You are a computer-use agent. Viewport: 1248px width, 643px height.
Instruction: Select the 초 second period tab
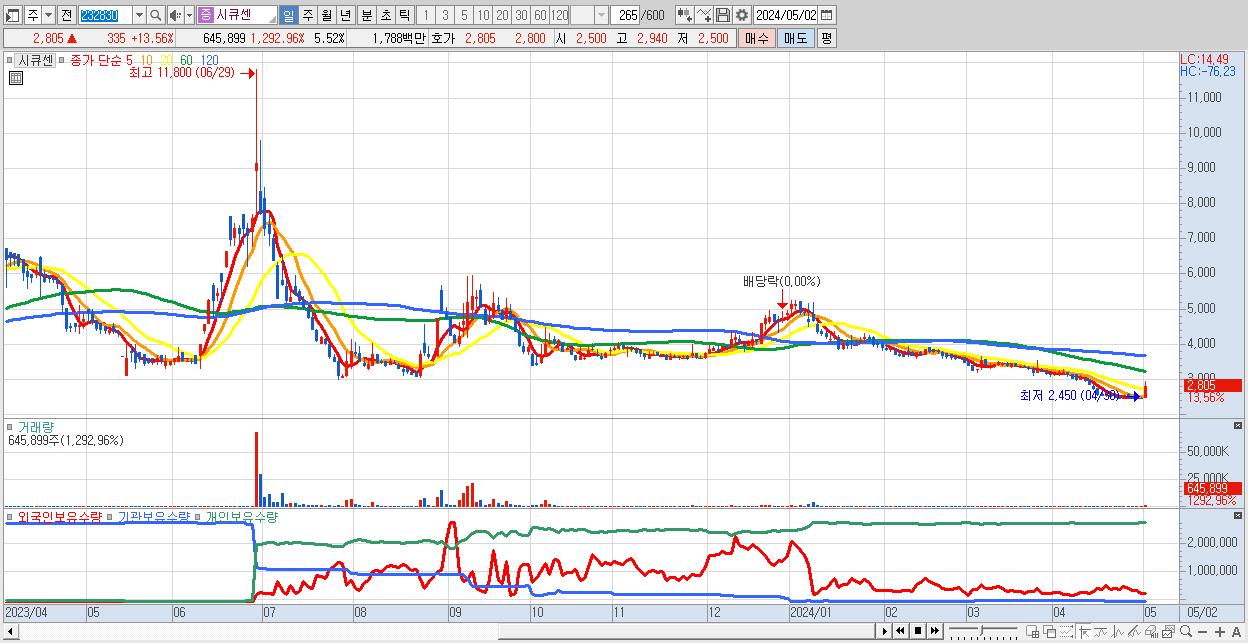point(385,15)
